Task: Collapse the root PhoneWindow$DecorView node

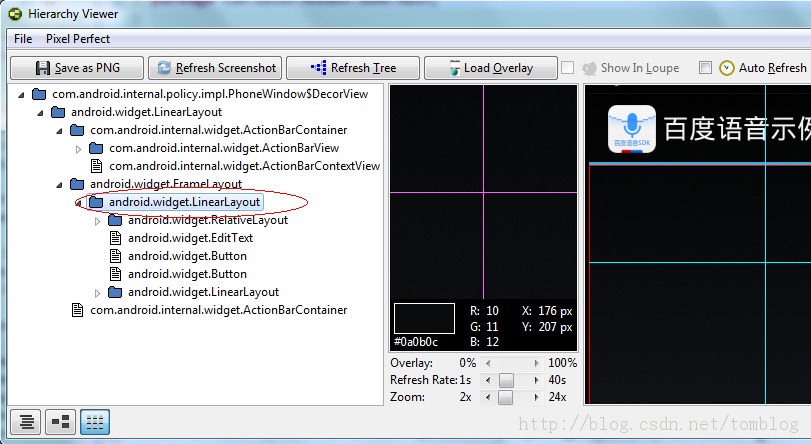Action: coord(22,94)
